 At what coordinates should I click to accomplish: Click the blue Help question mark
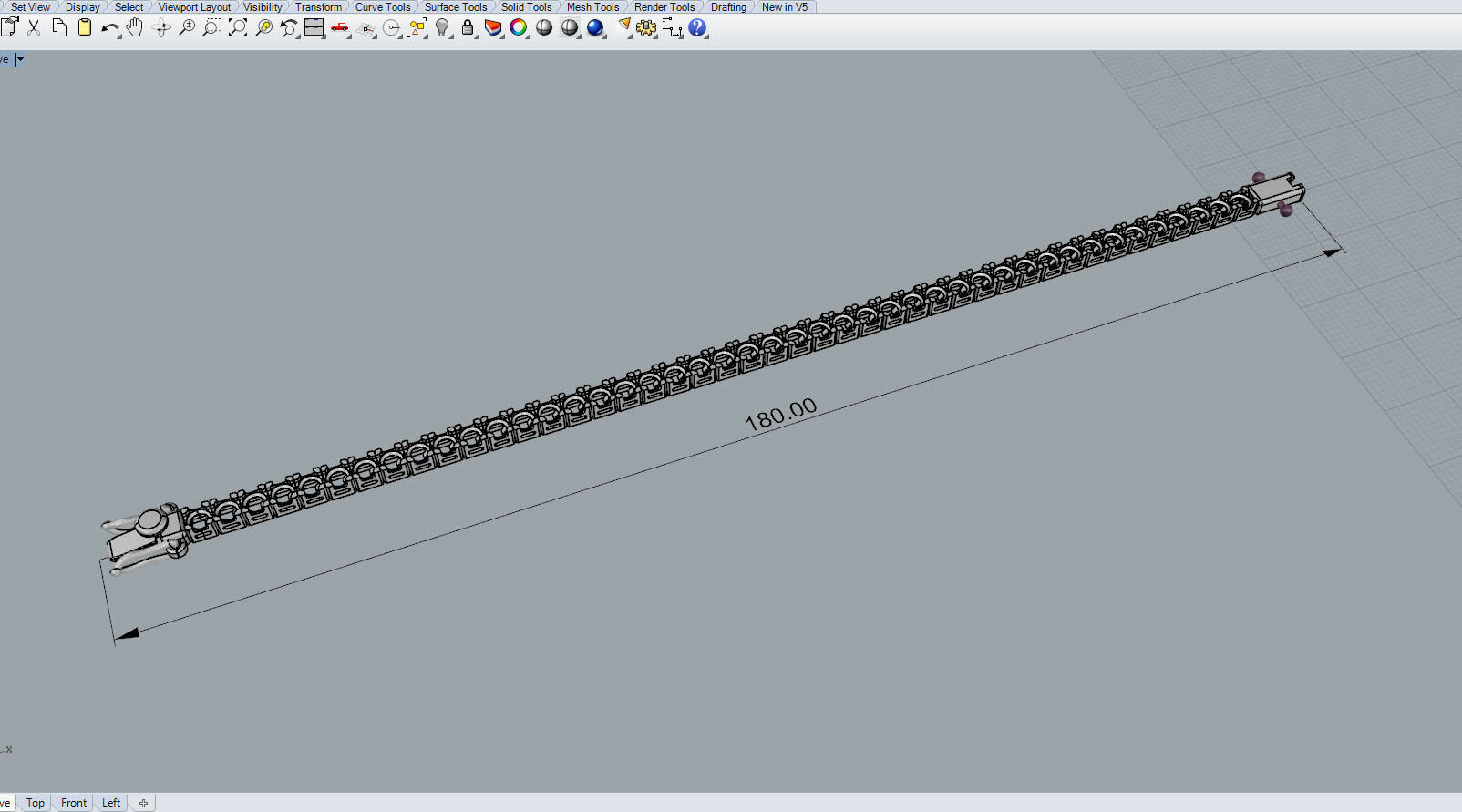click(x=697, y=28)
